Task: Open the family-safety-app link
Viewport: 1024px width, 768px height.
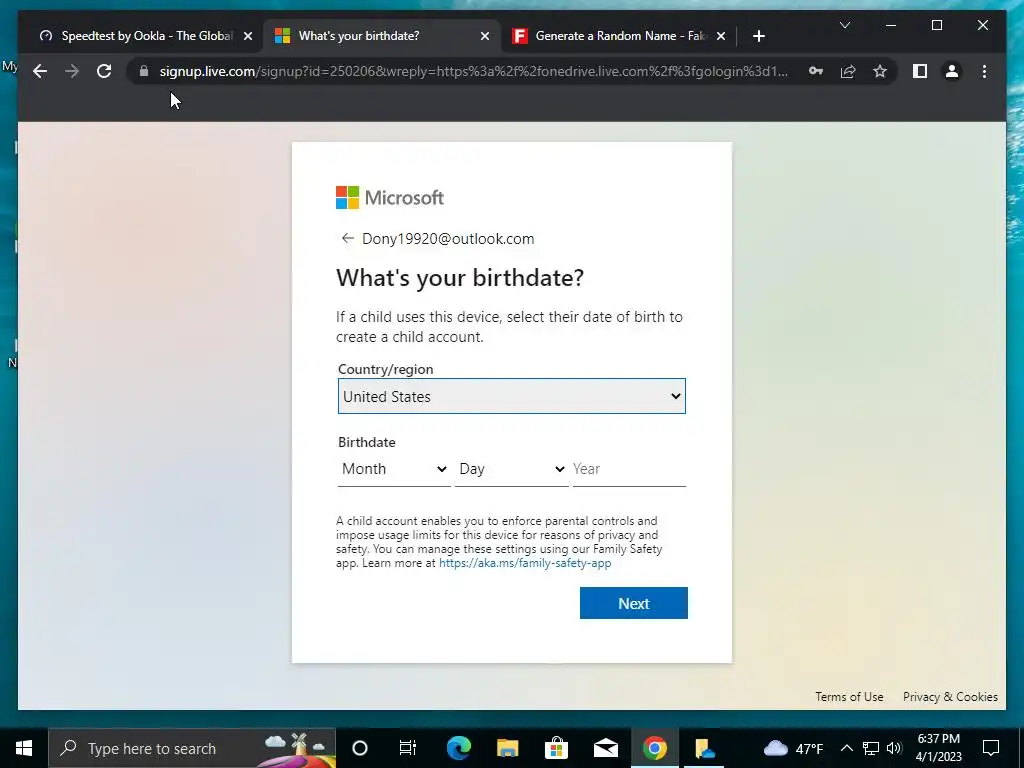Action: click(525, 563)
